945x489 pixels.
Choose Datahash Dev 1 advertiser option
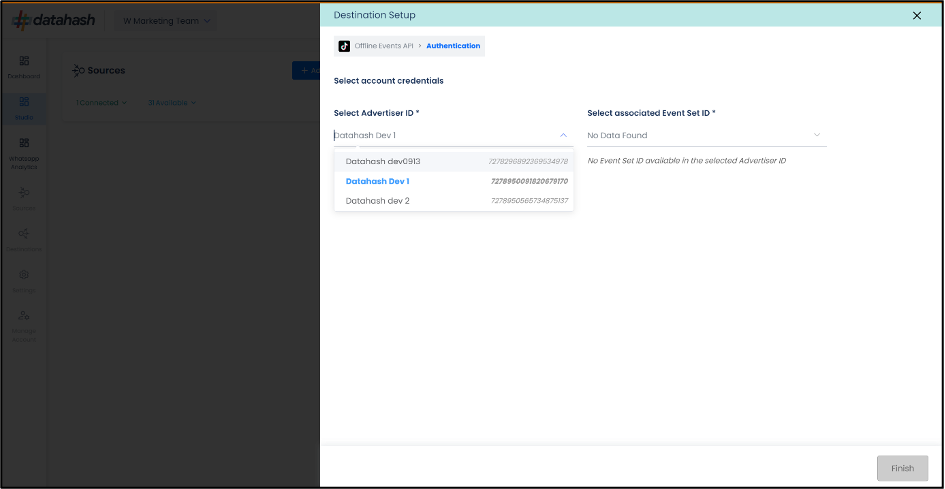click(454, 181)
